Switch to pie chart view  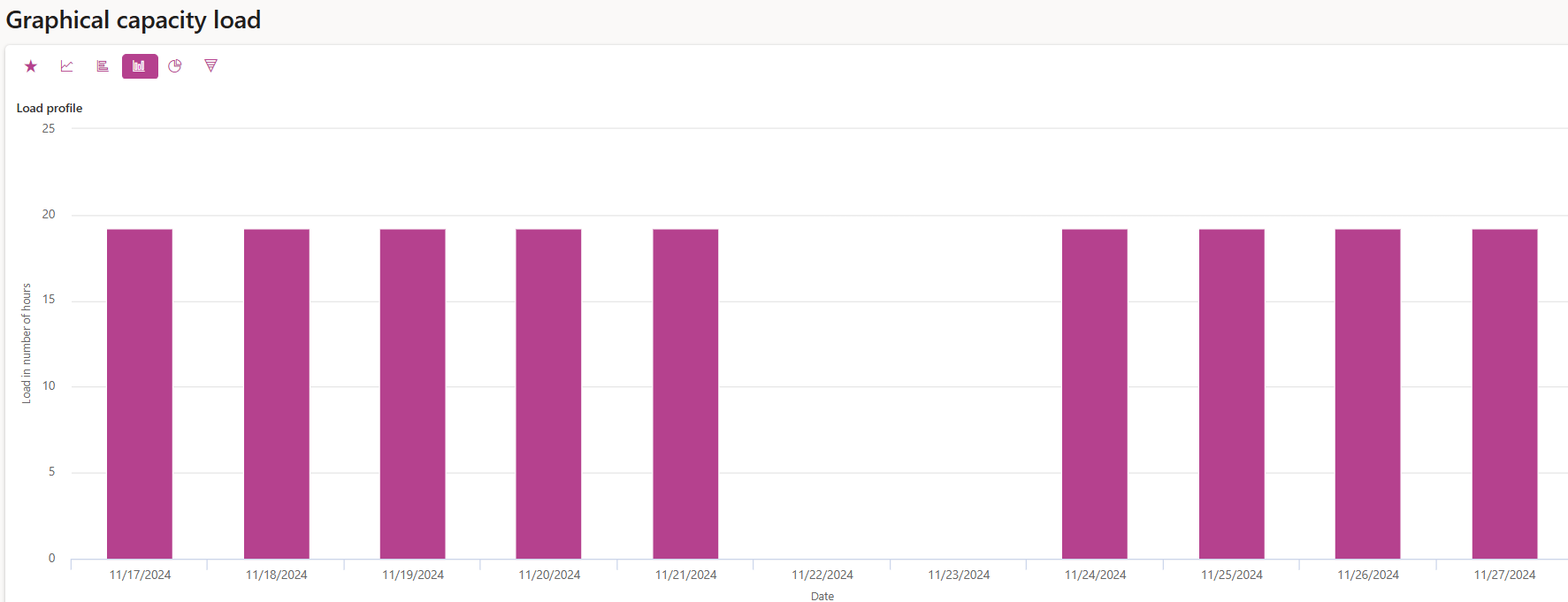(175, 66)
